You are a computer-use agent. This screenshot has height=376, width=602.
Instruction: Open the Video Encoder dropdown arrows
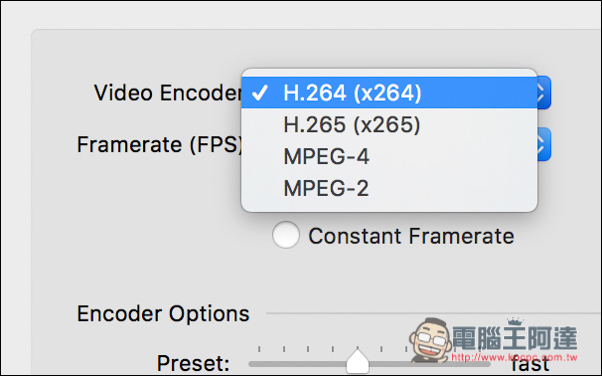pos(544,93)
